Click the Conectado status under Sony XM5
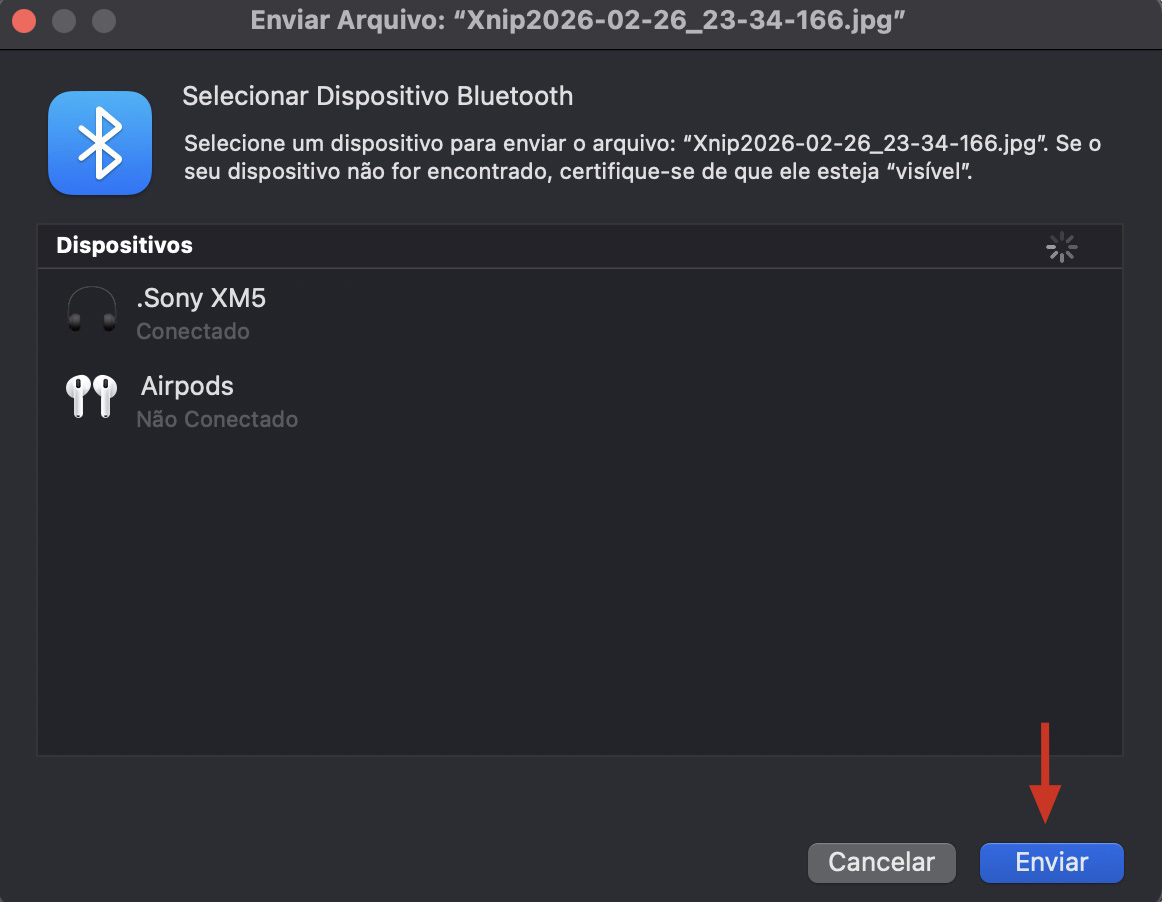1162x902 pixels. (x=193, y=331)
